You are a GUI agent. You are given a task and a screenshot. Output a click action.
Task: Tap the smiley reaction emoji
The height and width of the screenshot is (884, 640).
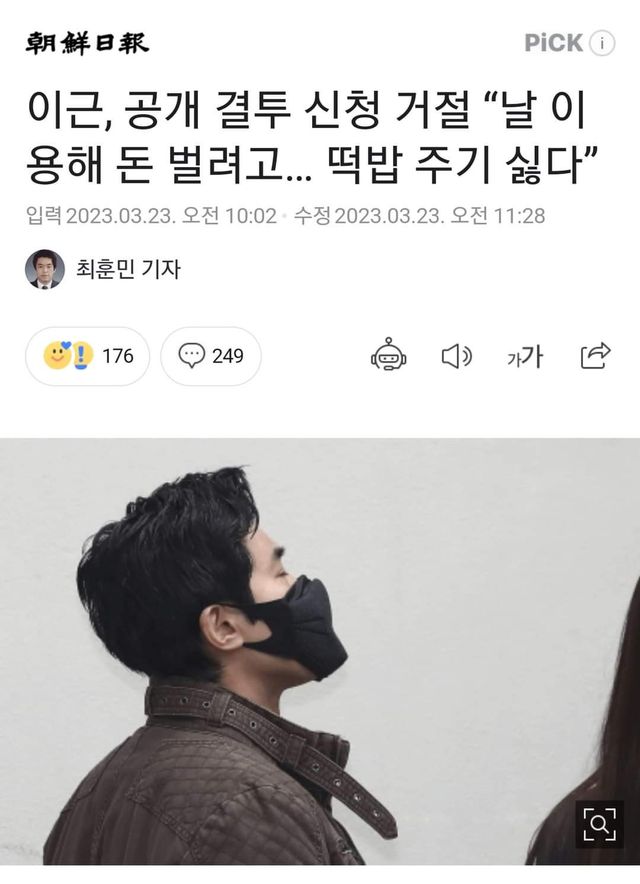pyautogui.click(x=57, y=355)
